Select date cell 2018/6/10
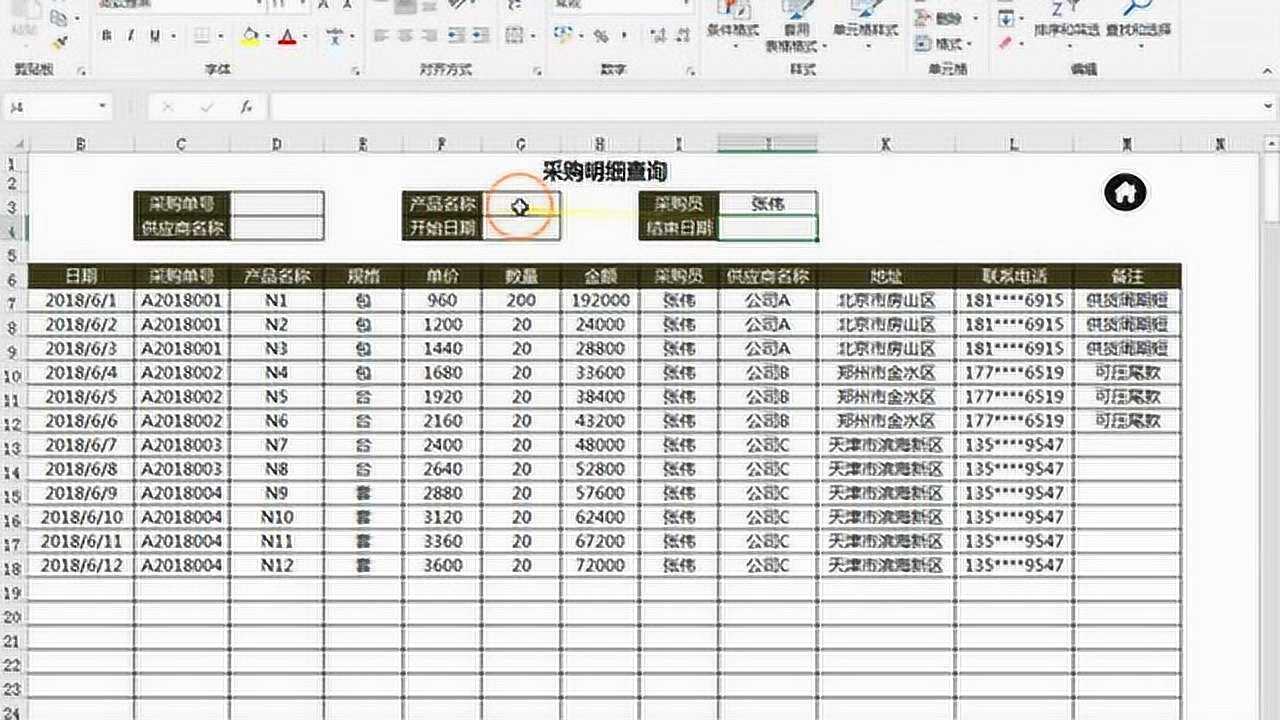Image resolution: width=1280 pixels, height=720 pixels. click(x=81, y=517)
